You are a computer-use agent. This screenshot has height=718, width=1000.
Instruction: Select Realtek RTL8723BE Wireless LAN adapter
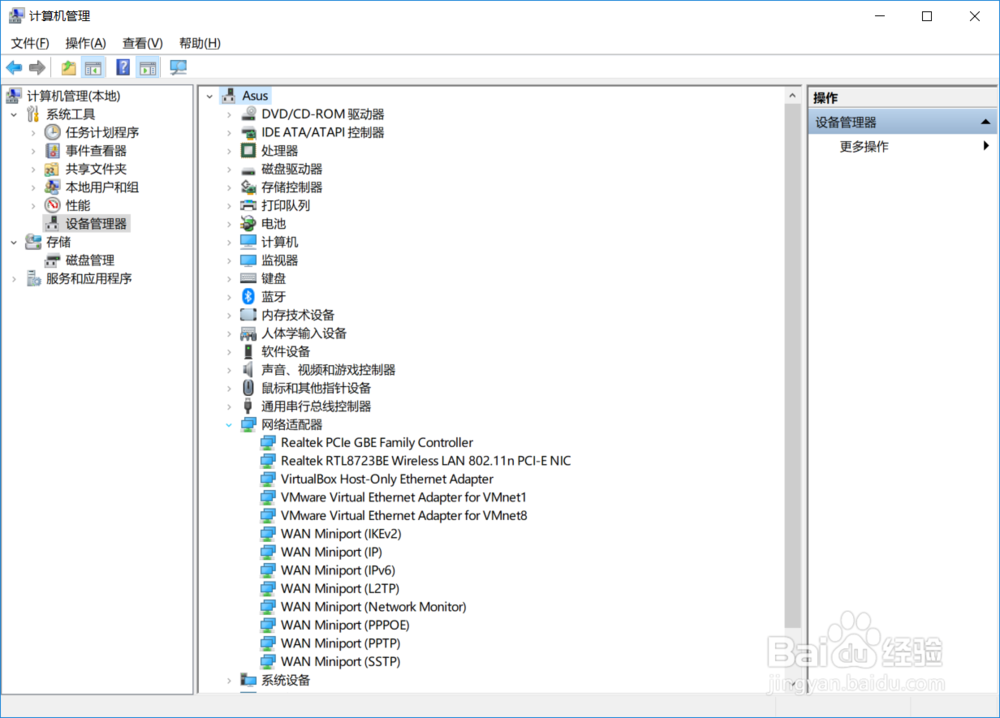[x=425, y=460]
